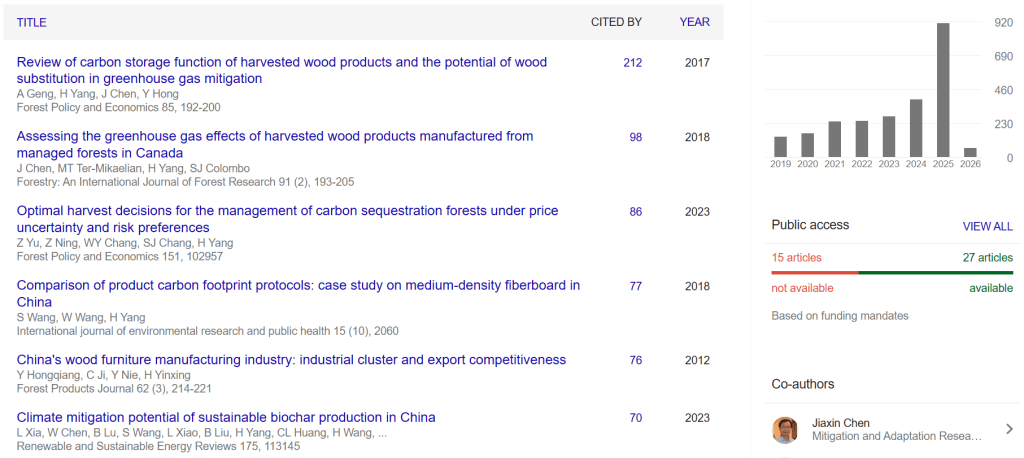Sort publications by Year column header
The height and width of the screenshot is (458, 1024).
[694, 22]
